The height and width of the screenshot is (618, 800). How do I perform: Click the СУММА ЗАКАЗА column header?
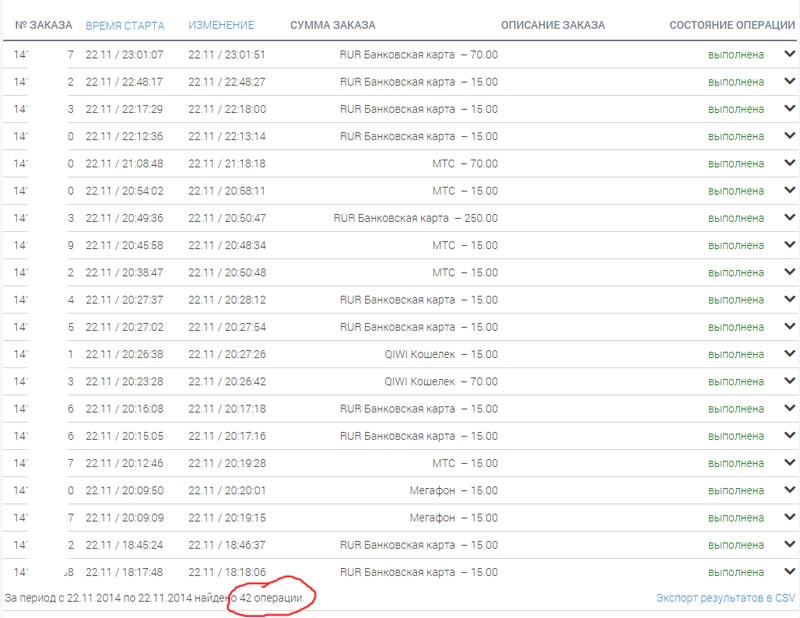(333, 25)
